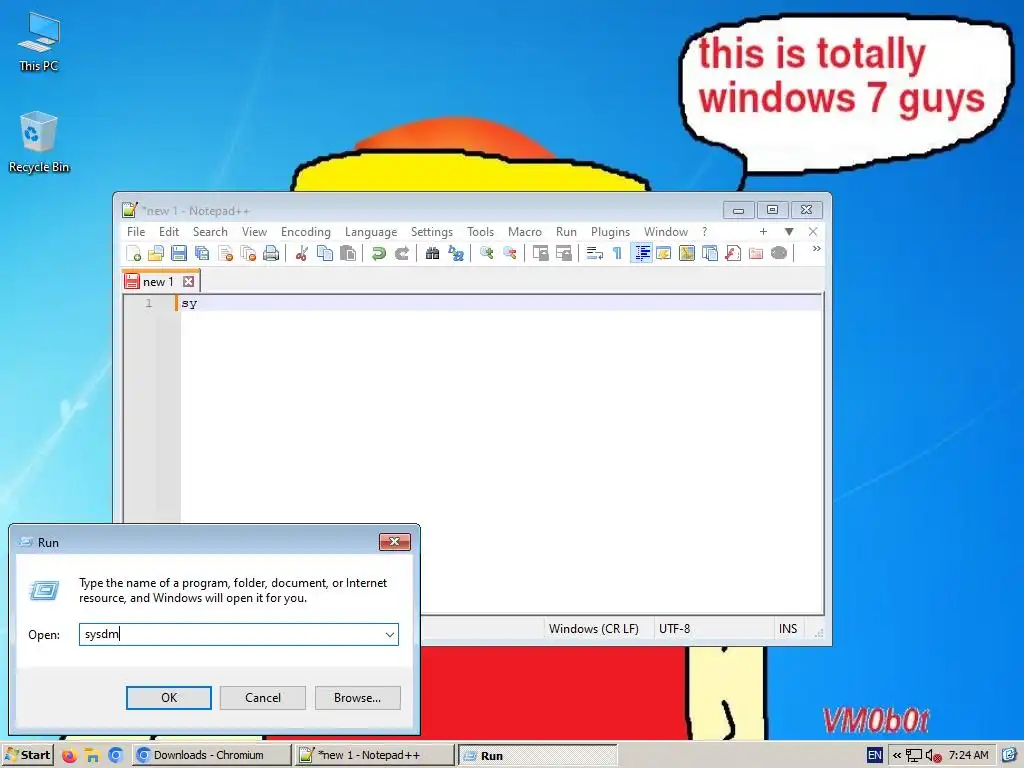Open the Tools menu
Screen dimensions: 1024x768
click(480, 232)
